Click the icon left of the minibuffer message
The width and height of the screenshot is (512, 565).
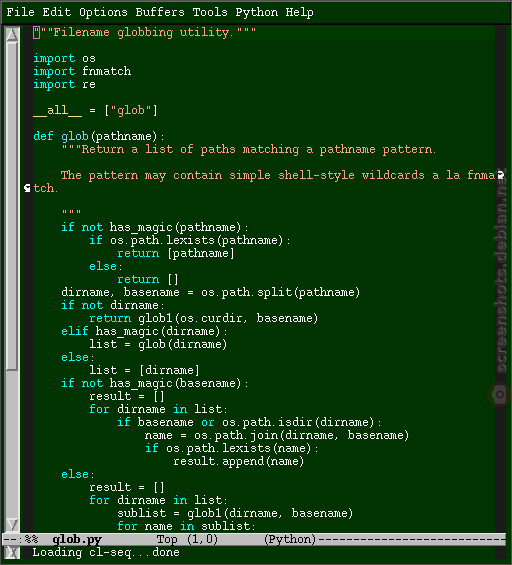[x=12, y=553]
